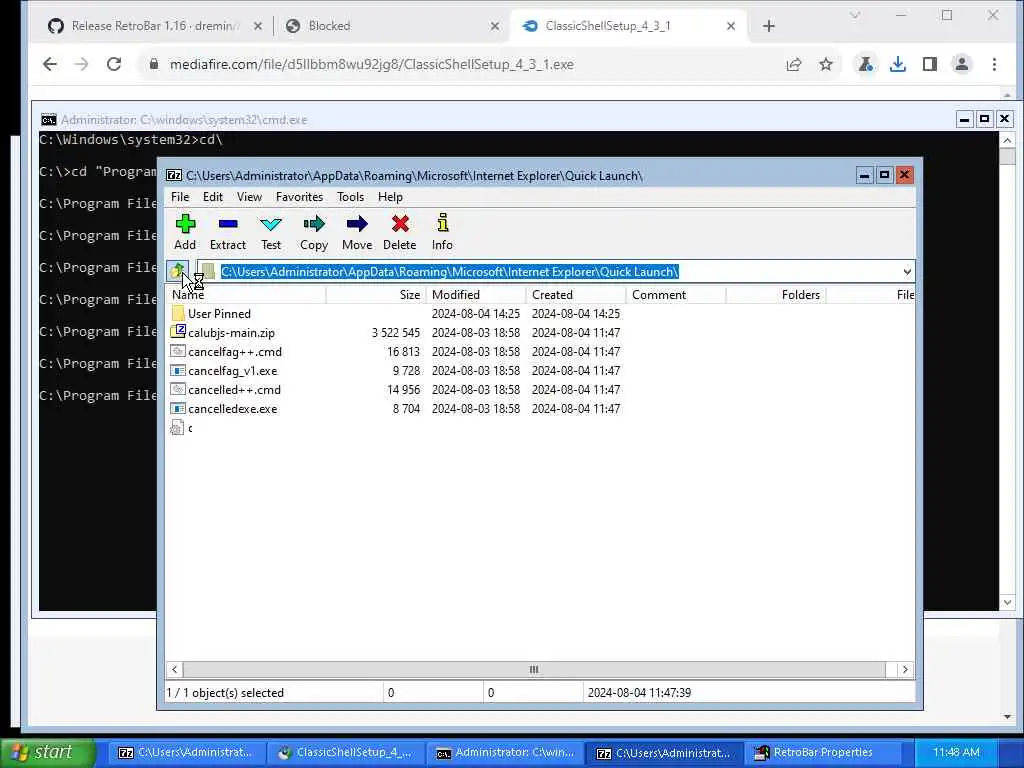Expand the 7-Zip address path dropdown
1024x768 pixels.
click(906, 272)
